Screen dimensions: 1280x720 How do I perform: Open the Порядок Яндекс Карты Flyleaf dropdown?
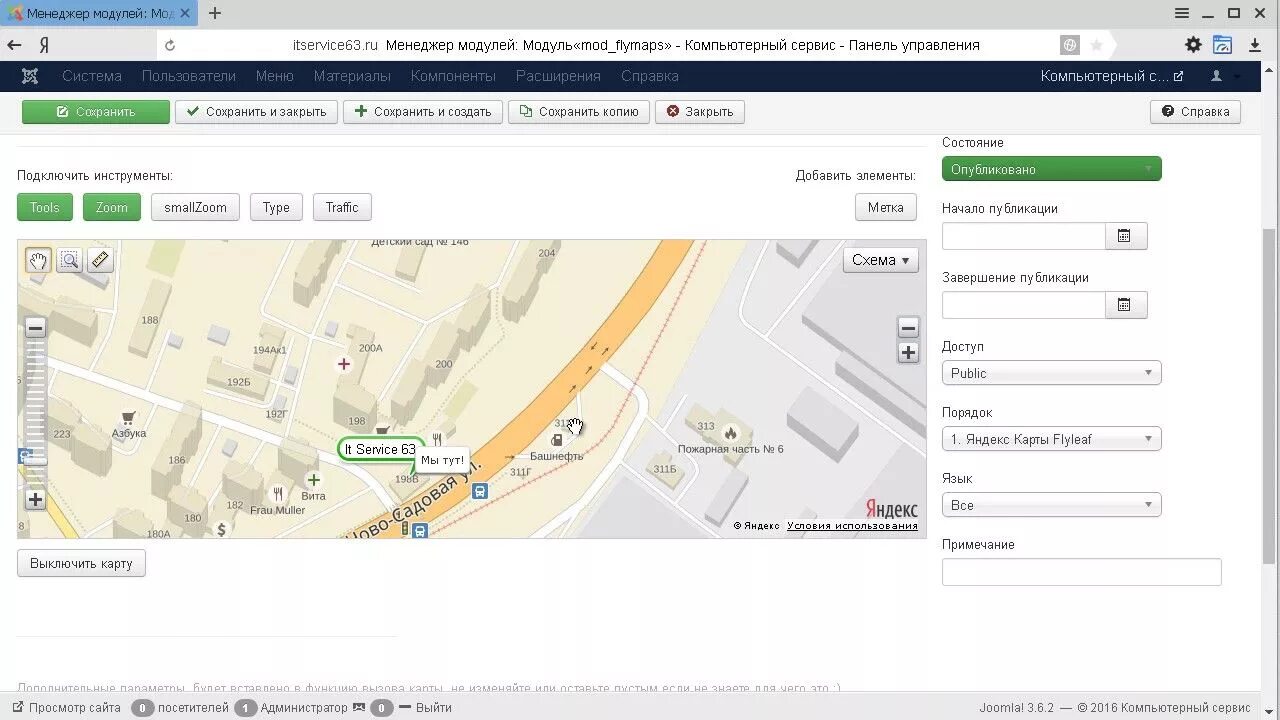coord(1052,439)
